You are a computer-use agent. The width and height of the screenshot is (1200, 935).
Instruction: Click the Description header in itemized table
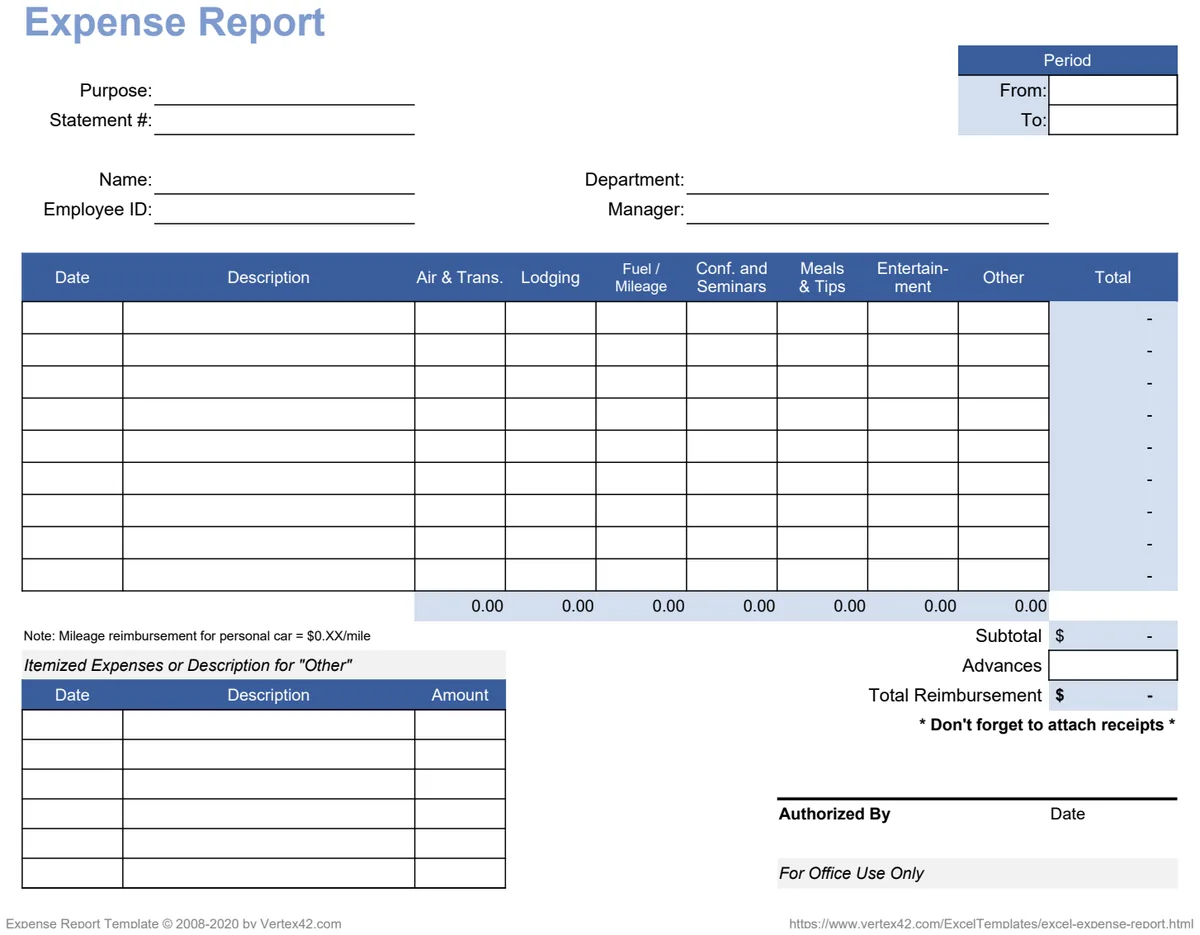pyautogui.click(x=268, y=695)
